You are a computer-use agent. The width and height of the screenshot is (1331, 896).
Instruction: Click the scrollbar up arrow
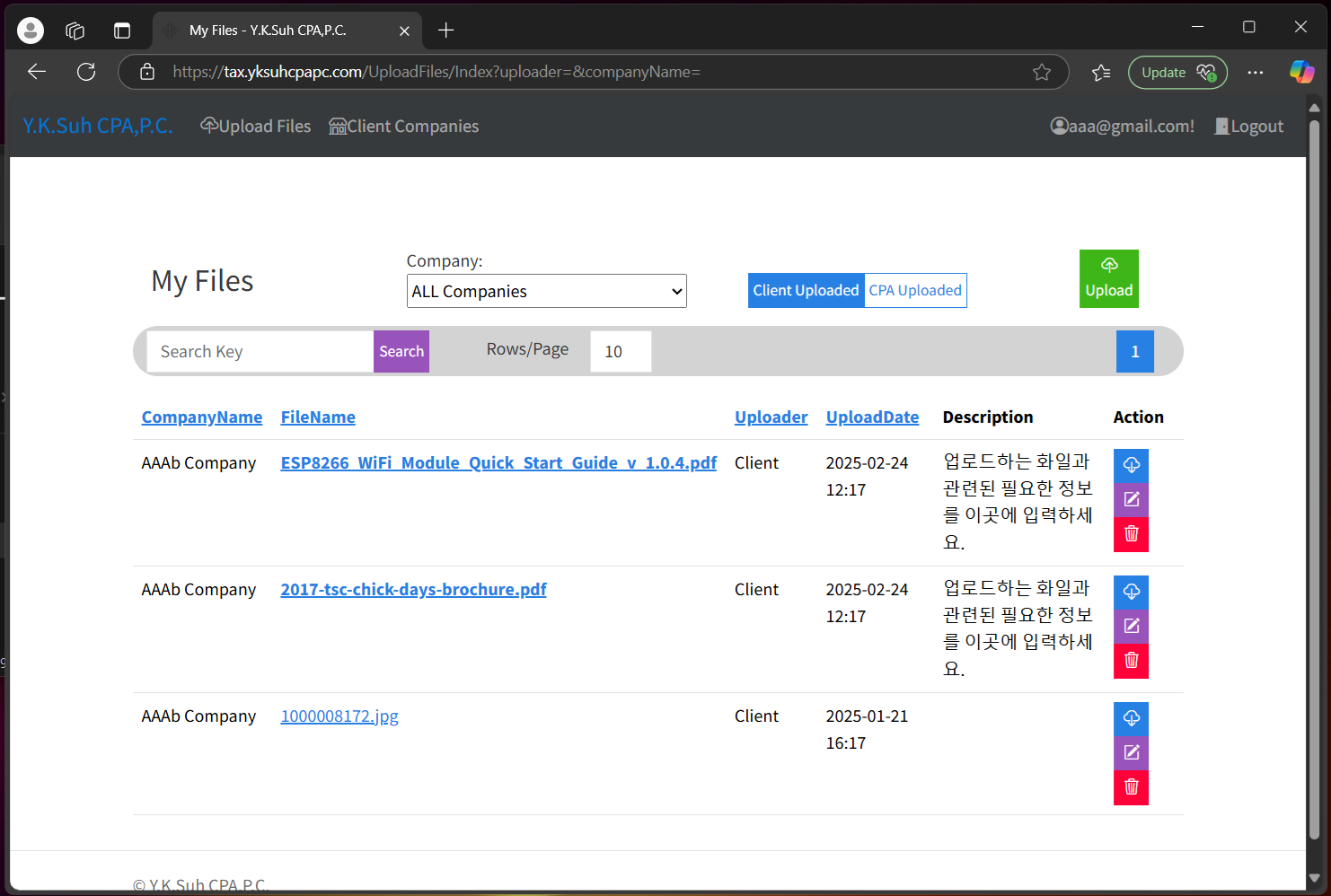click(1314, 107)
